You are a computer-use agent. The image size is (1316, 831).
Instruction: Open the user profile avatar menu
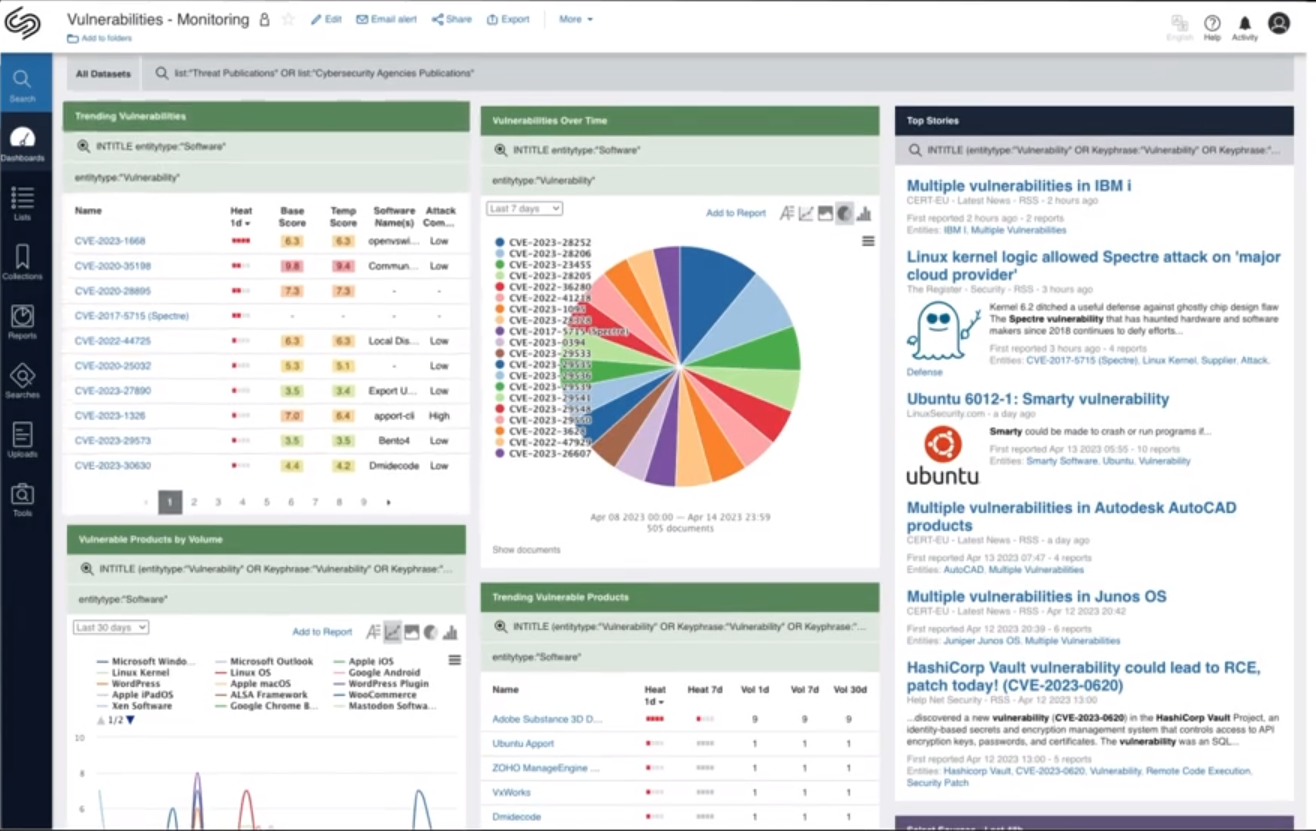(x=1279, y=23)
